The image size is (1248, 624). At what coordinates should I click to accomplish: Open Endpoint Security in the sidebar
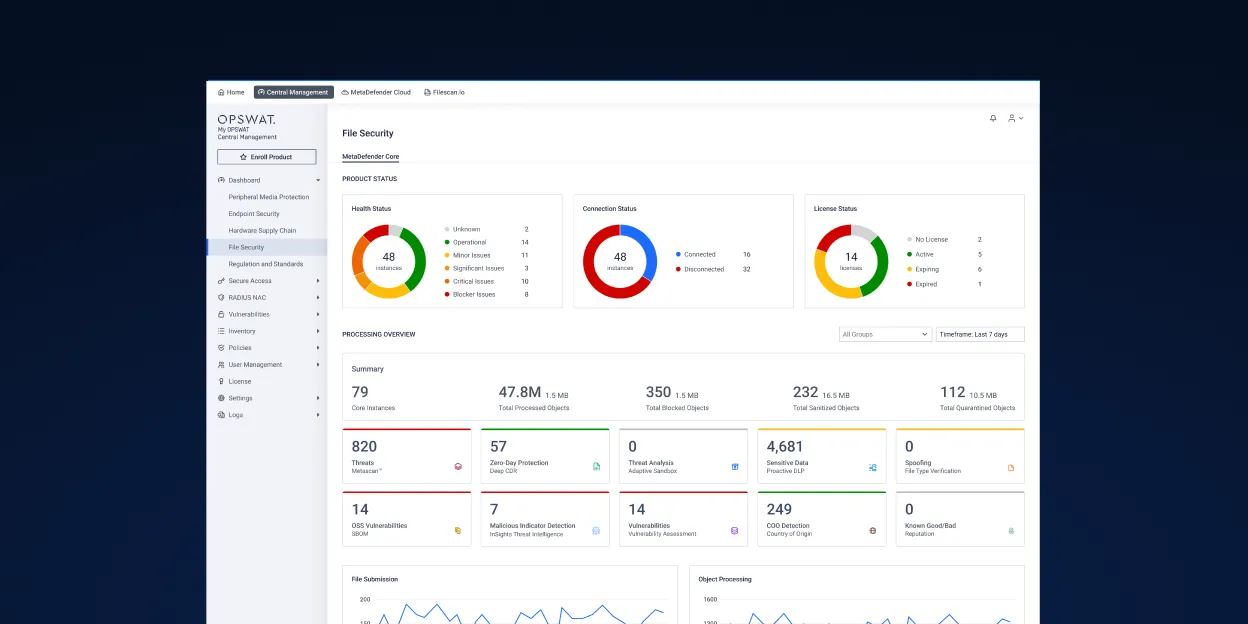click(254, 214)
